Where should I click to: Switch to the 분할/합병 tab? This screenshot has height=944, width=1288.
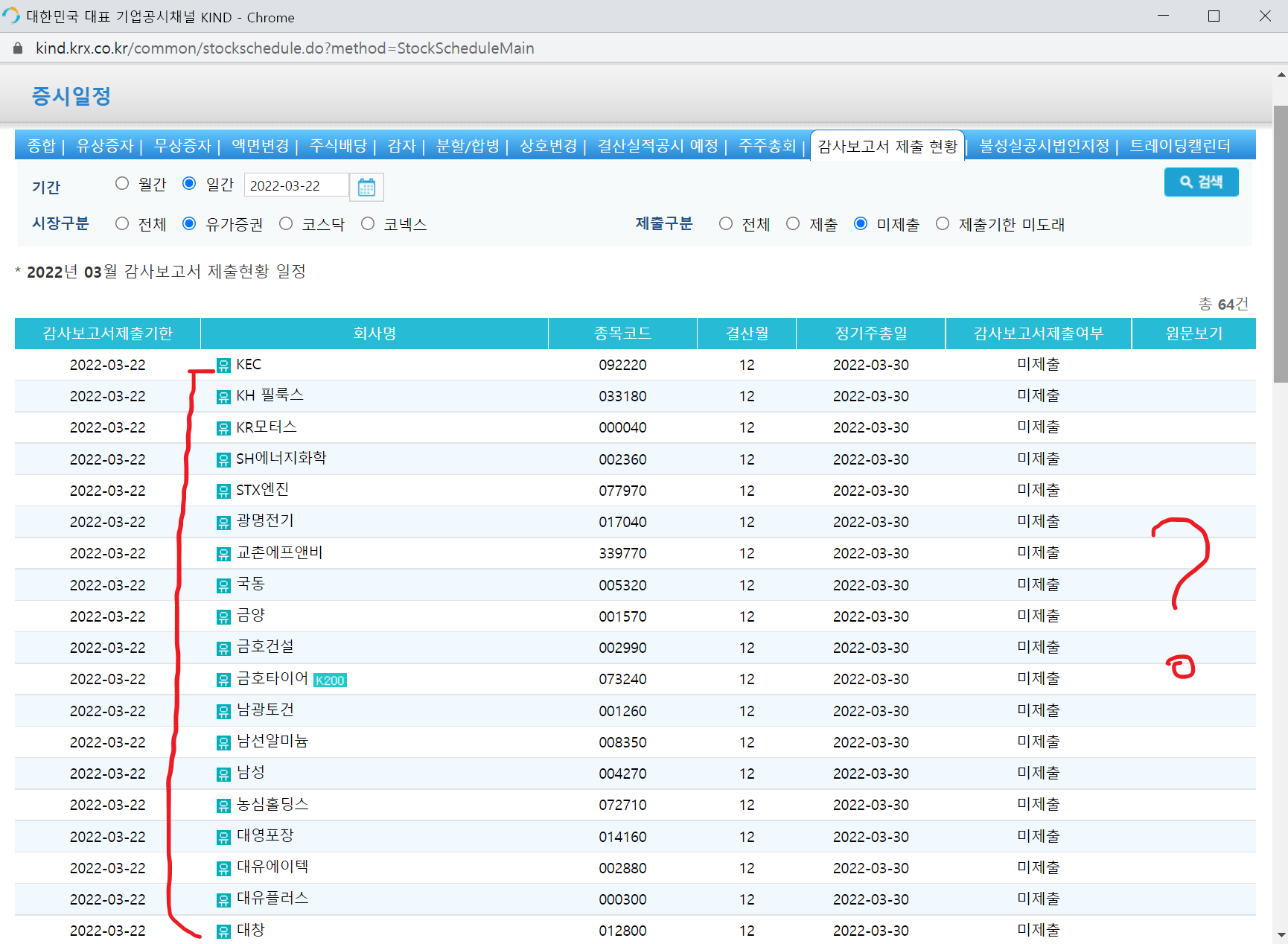tap(468, 146)
